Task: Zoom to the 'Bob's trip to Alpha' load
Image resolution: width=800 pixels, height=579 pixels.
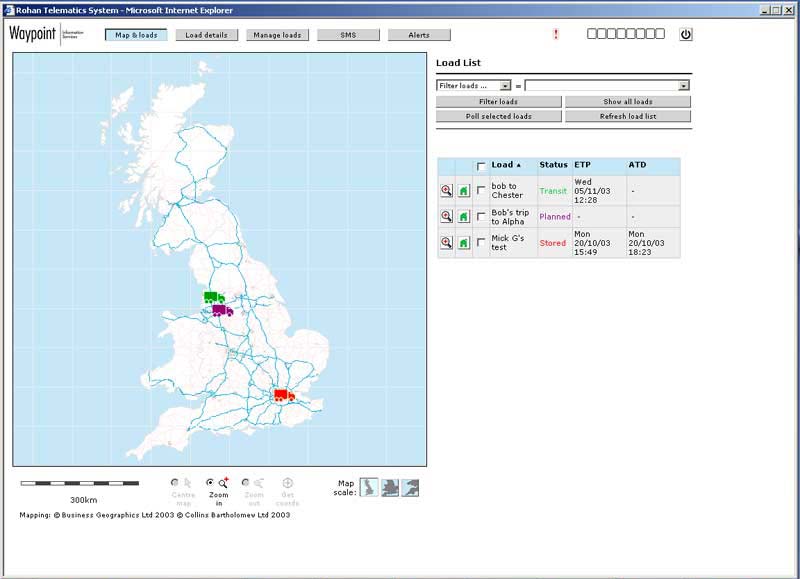Action: (x=446, y=216)
